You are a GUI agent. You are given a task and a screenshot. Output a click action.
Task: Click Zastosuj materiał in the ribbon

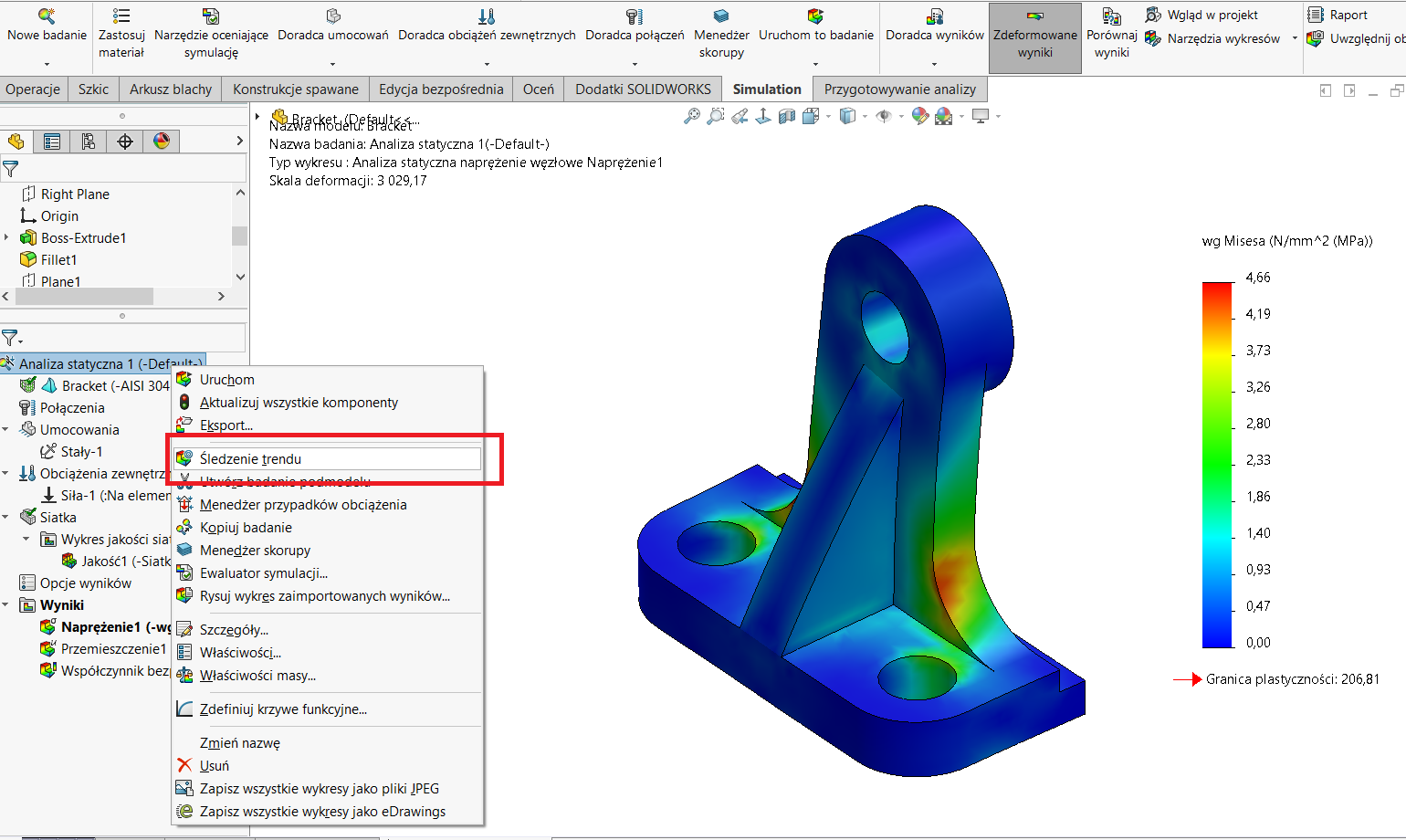[x=121, y=33]
